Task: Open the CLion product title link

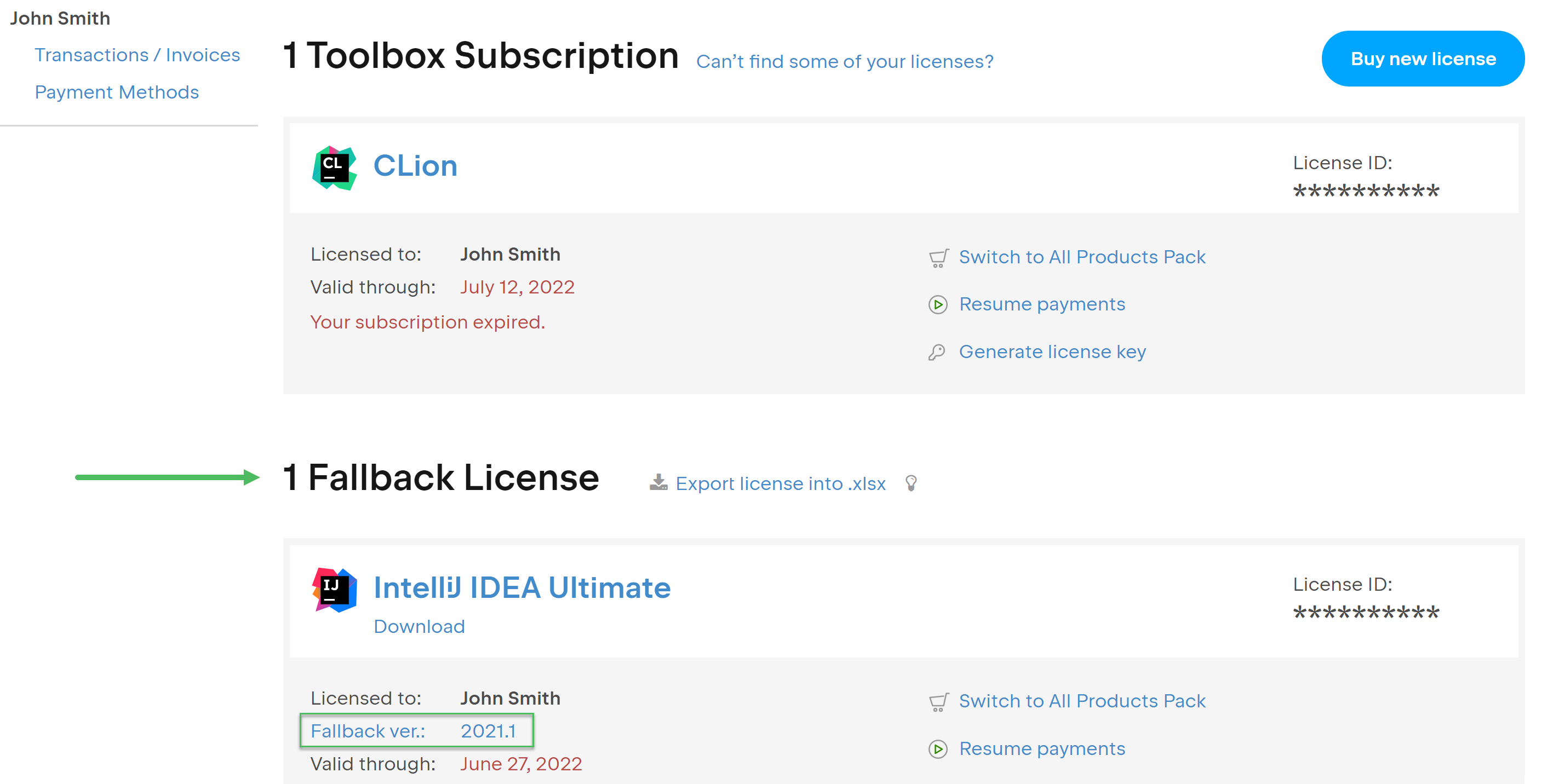Action: click(x=415, y=166)
